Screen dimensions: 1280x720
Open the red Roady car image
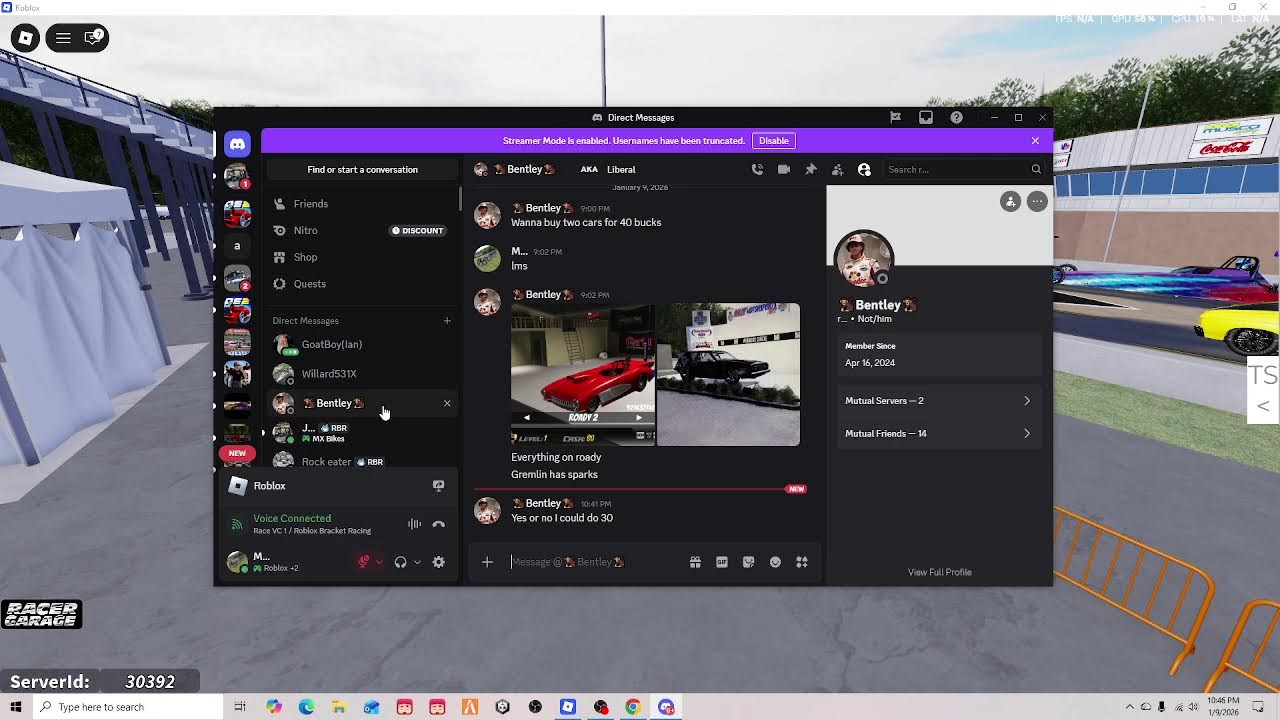coord(583,374)
